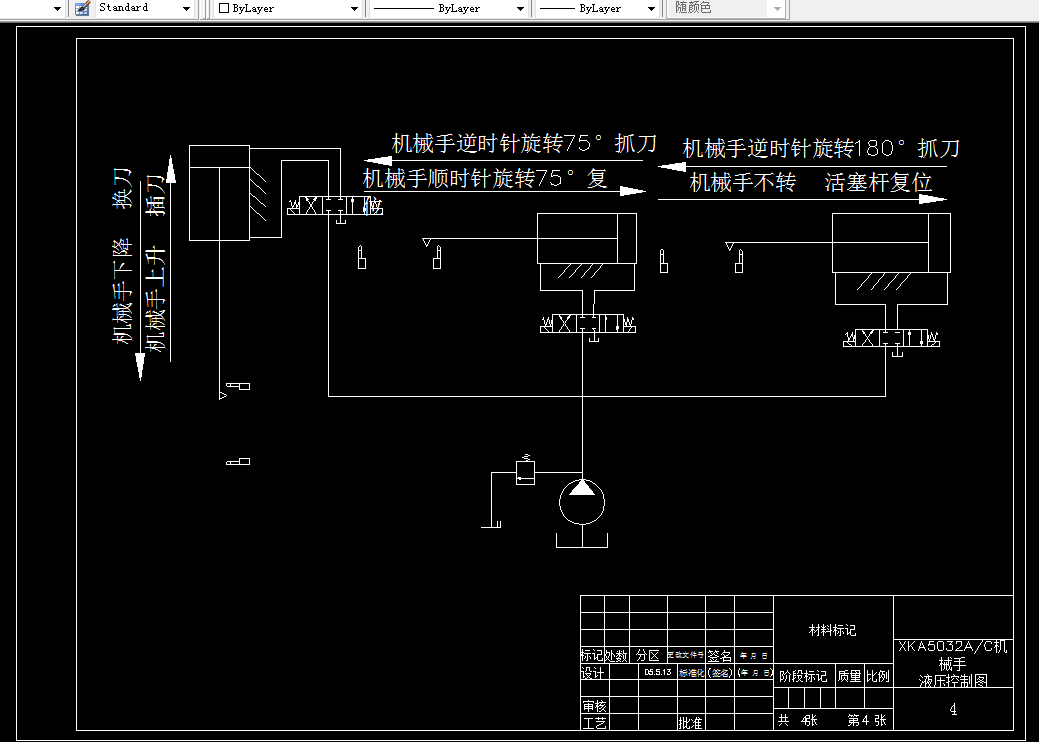Expand the ByLayer color control dropdown

(354, 8)
